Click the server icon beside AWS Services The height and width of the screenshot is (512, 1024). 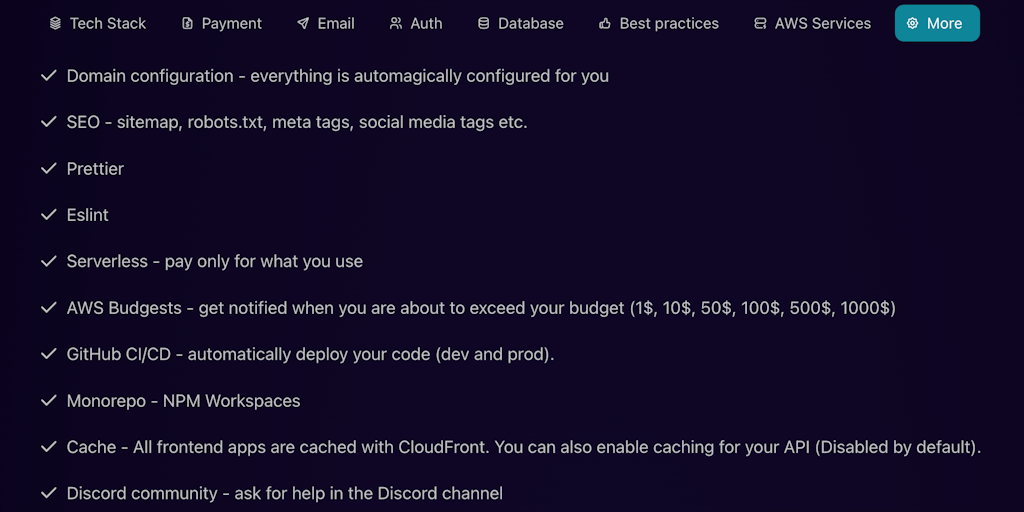760,23
